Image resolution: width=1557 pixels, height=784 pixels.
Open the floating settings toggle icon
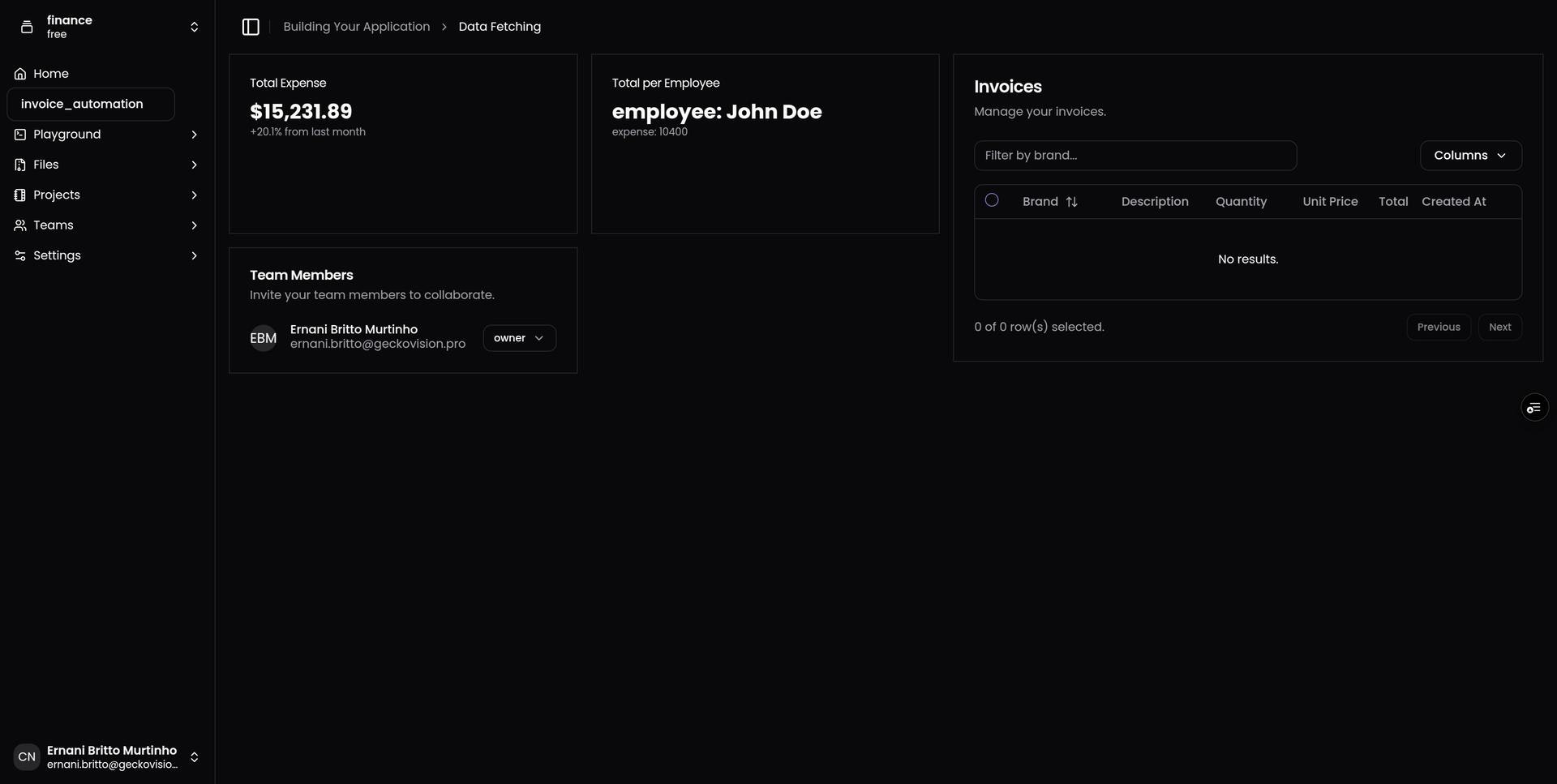click(x=1534, y=408)
